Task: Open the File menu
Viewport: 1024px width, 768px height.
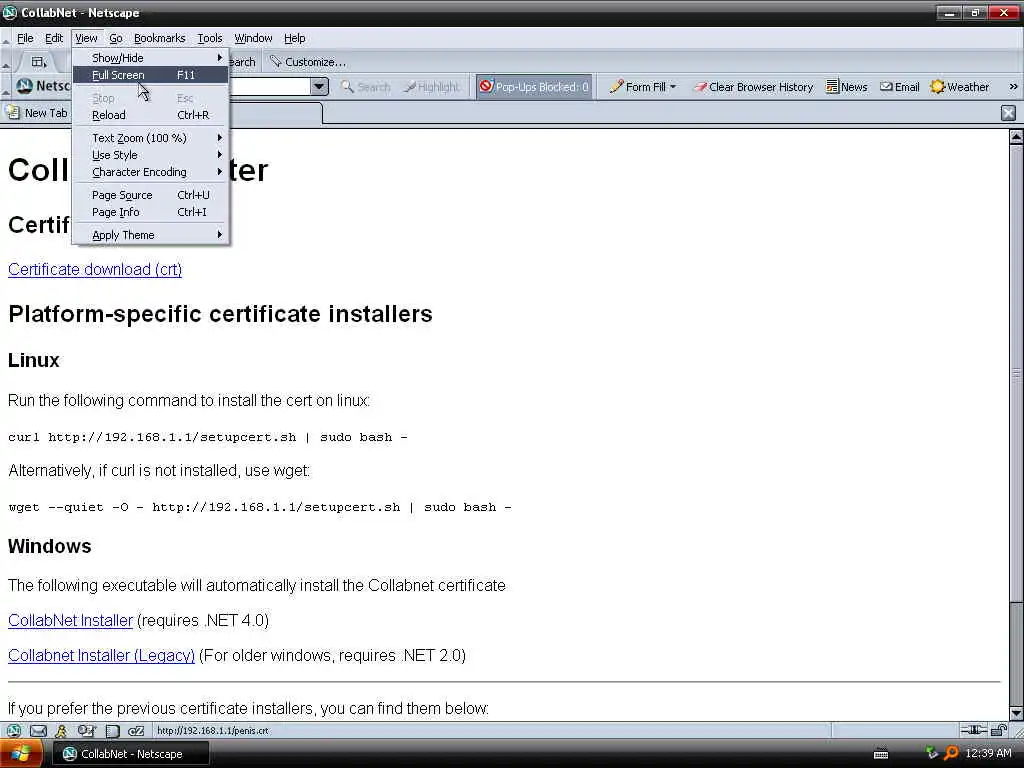Action: coord(25,39)
